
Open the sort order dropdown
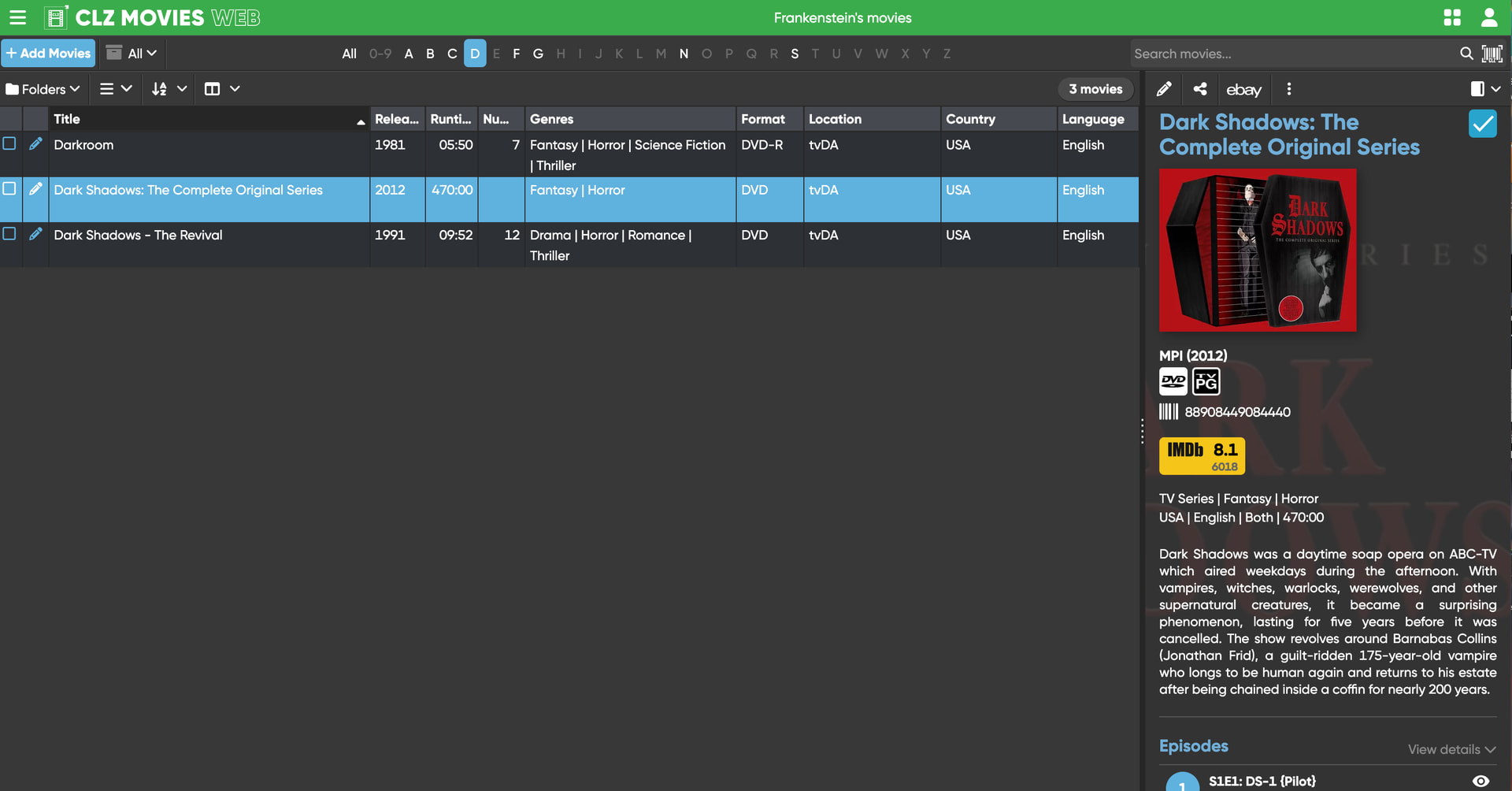(169, 89)
